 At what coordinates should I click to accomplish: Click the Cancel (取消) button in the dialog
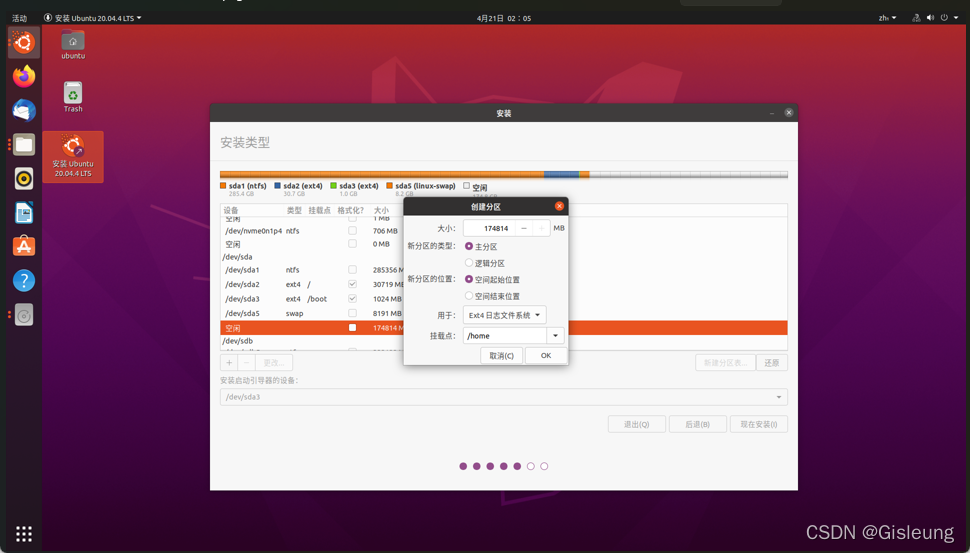[501, 356]
